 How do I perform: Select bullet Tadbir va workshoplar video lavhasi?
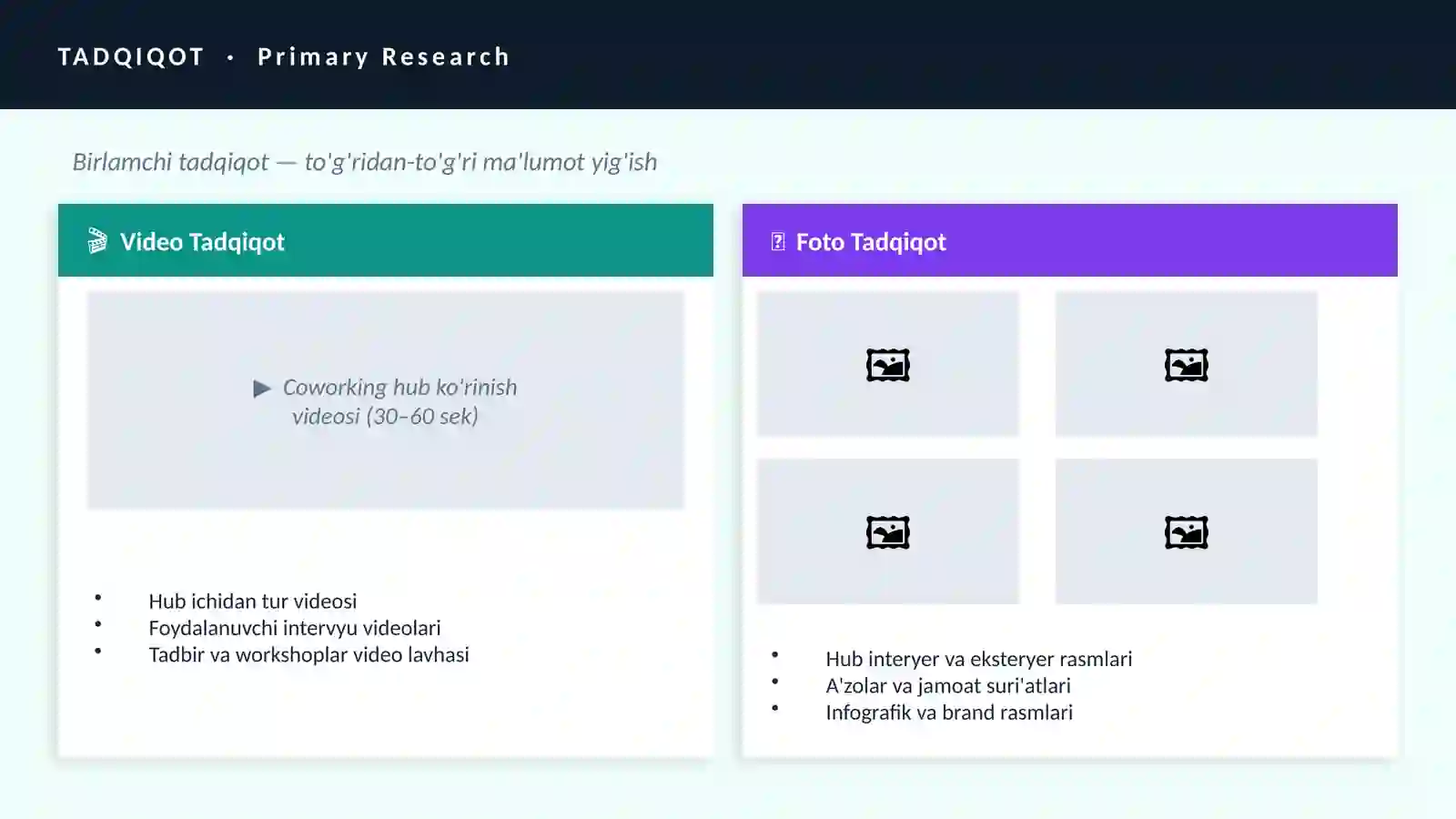coord(309,654)
